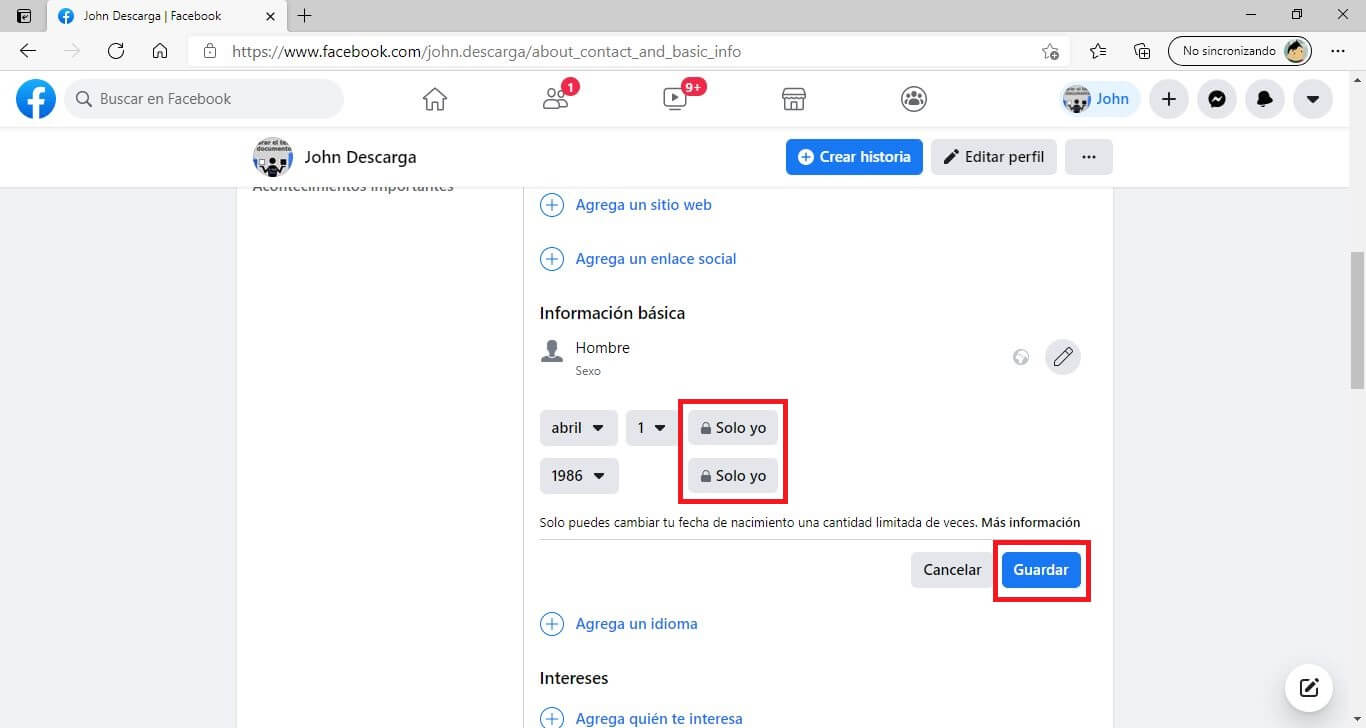Viewport: 1366px width, 728px height.
Task: Open the three-dot profile options button
Action: pos(1089,157)
